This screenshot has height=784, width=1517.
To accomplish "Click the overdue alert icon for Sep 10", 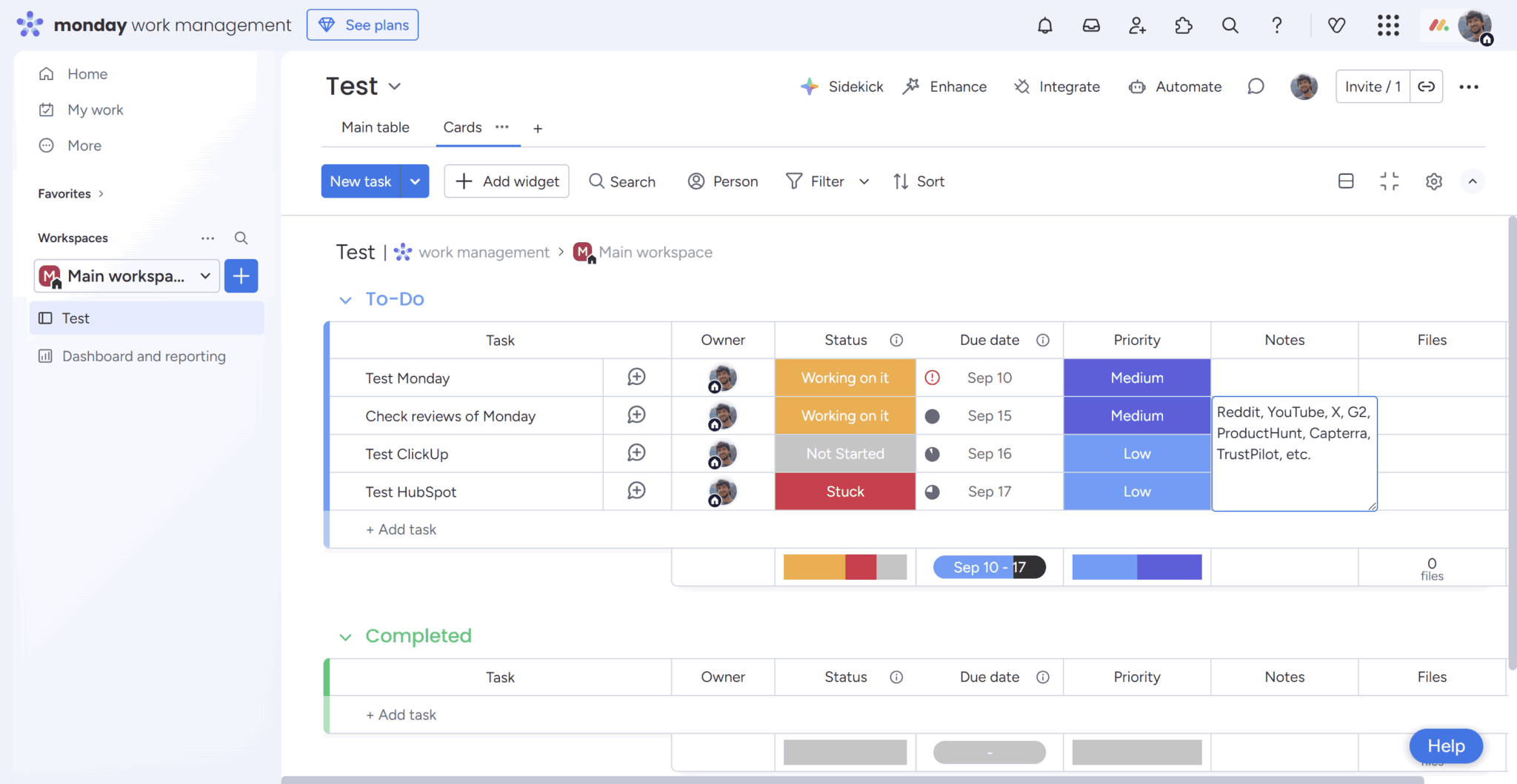I will click(933, 378).
